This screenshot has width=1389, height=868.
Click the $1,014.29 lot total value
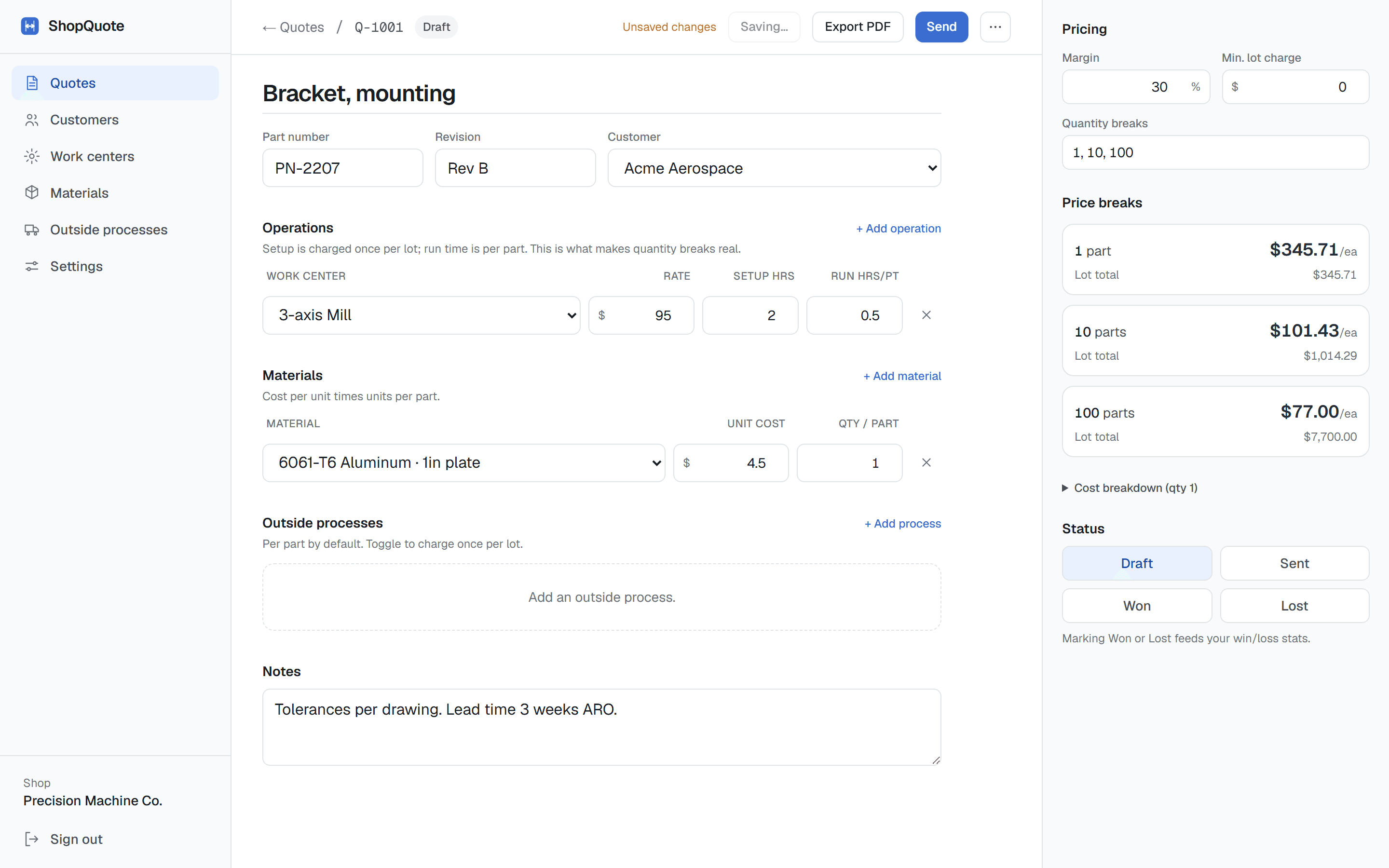(x=1330, y=356)
